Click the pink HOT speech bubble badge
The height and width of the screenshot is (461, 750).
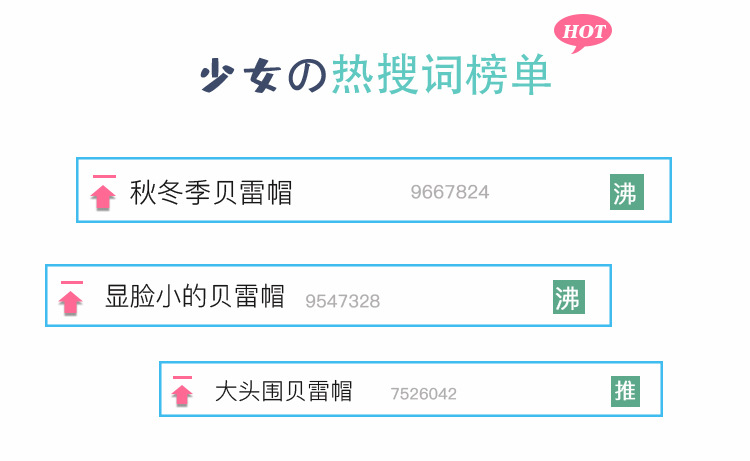pyautogui.click(x=583, y=31)
